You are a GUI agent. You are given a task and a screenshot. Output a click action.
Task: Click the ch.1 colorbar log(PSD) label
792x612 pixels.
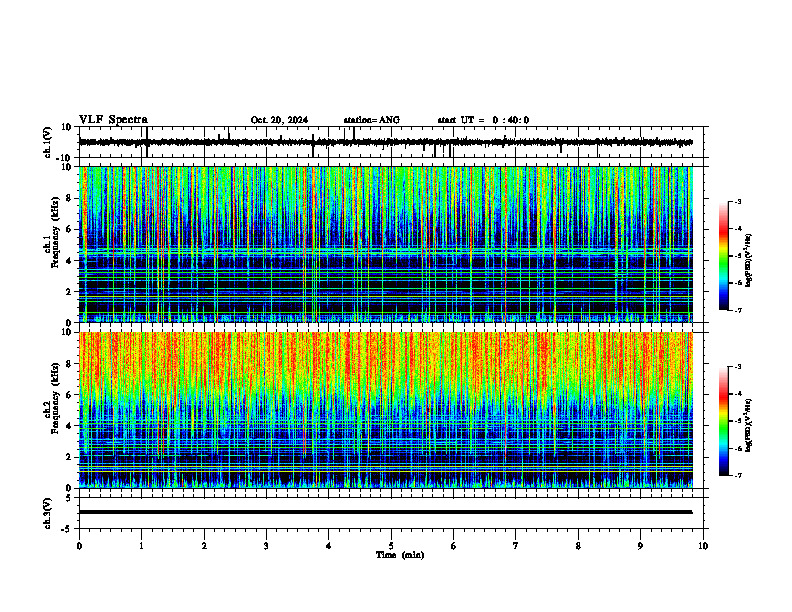click(749, 261)
